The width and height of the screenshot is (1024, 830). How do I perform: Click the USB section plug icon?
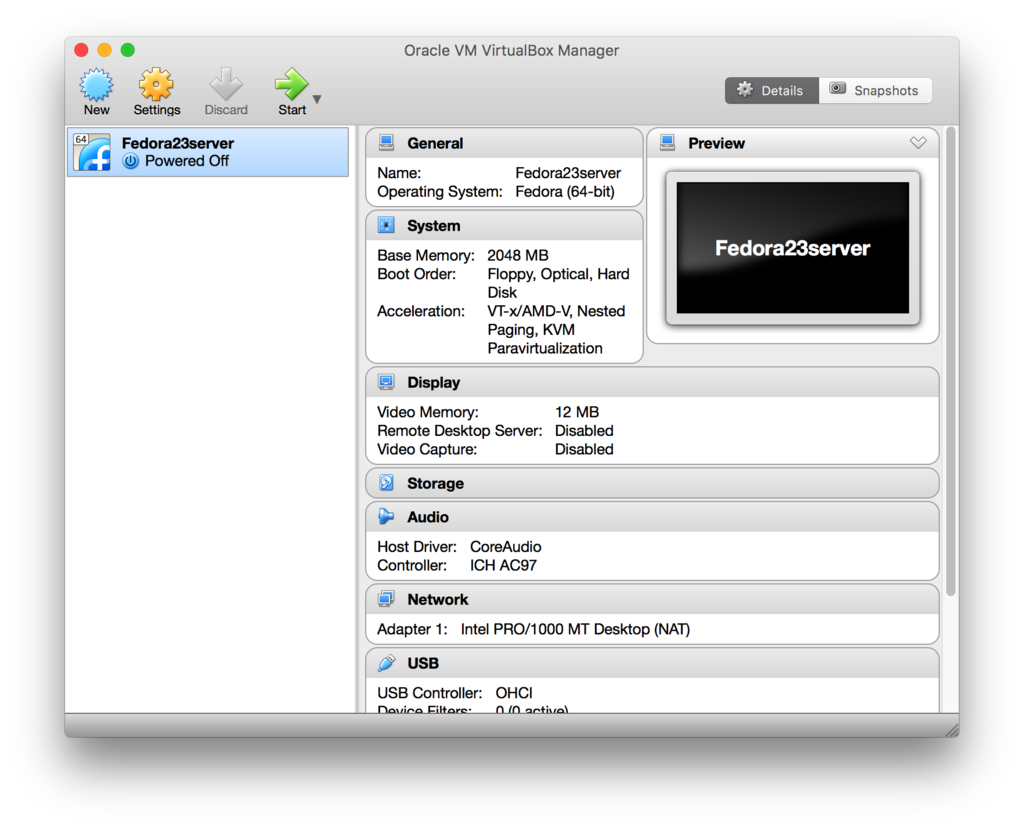(387, 663)
